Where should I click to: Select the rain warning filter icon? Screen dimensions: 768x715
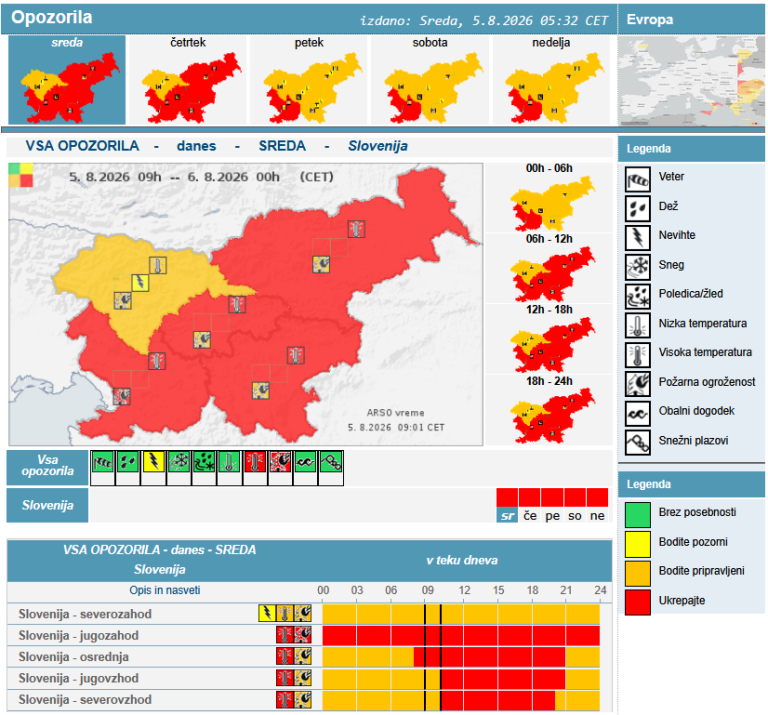[x=128, y=462]
